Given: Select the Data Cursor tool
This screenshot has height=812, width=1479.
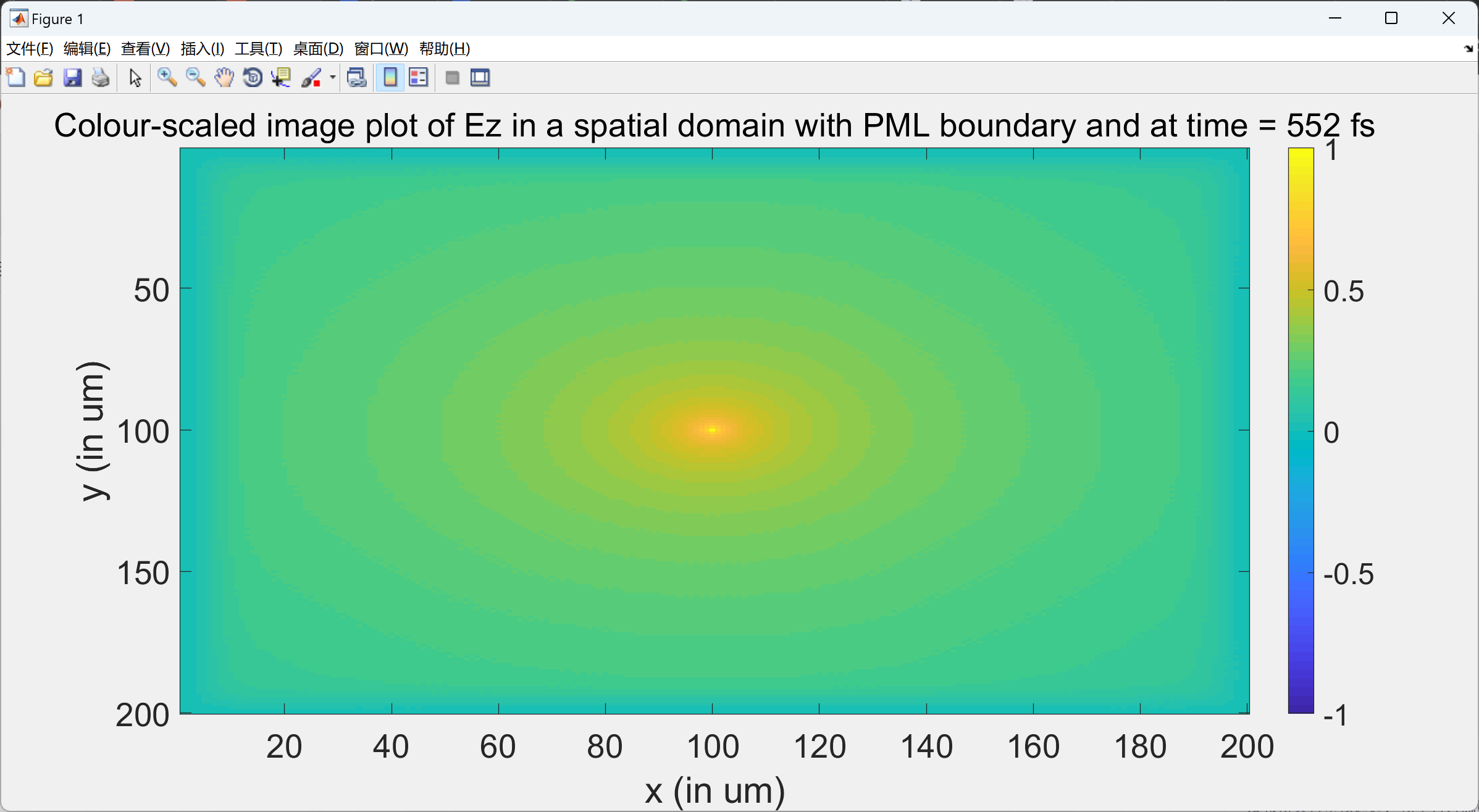Looking at the screenshot, I should click(281, 78).
